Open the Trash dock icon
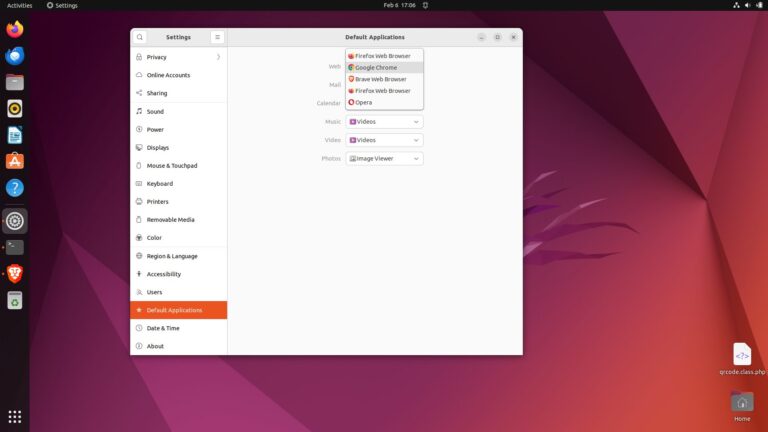This screenshot has width=768, height=432. pyautogui.click(x=15, y=300)
